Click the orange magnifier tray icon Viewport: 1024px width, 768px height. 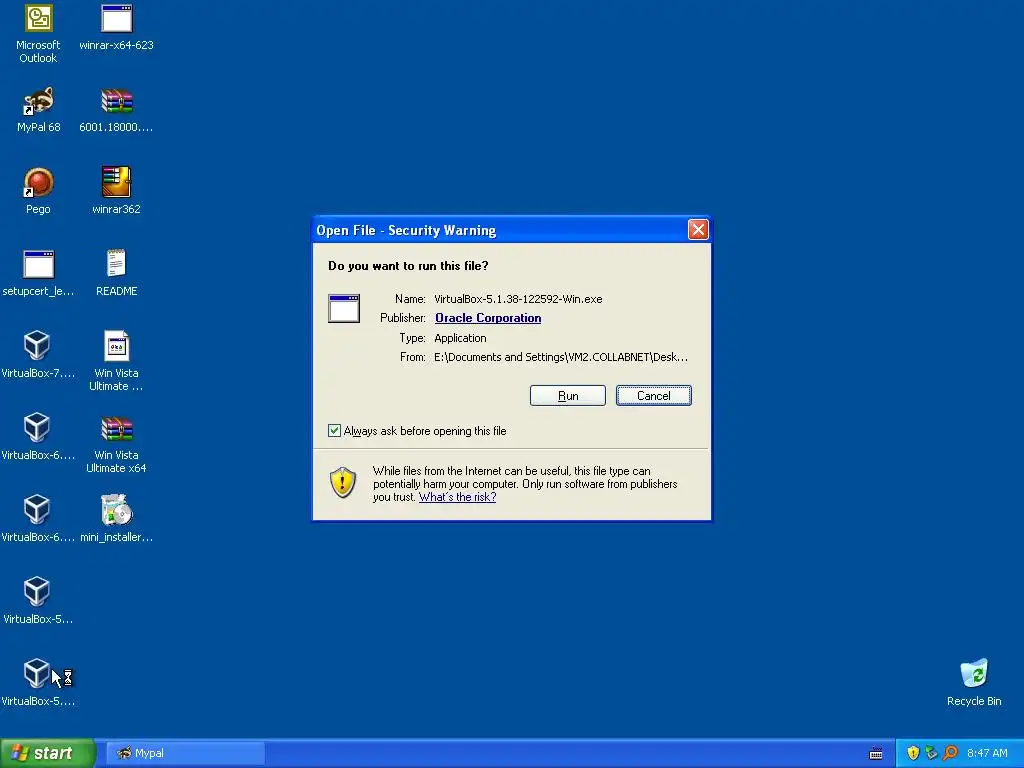(x=950, y=753)
